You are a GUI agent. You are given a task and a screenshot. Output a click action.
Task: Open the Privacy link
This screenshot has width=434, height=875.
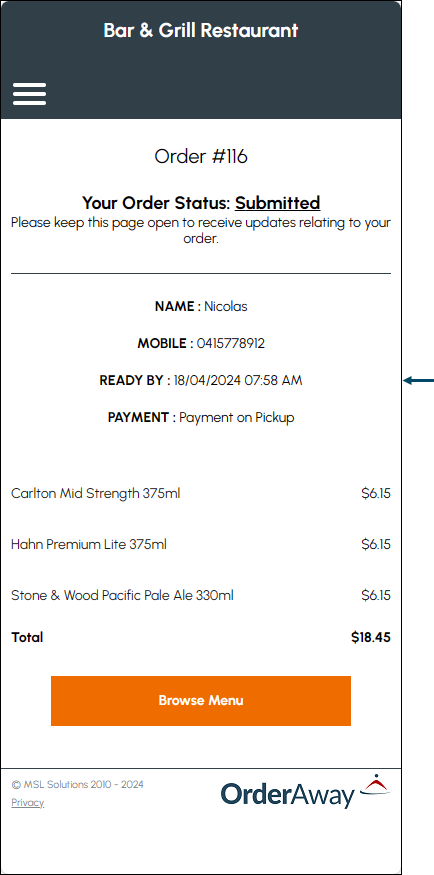pyautogui.click(x=27, y=802)
